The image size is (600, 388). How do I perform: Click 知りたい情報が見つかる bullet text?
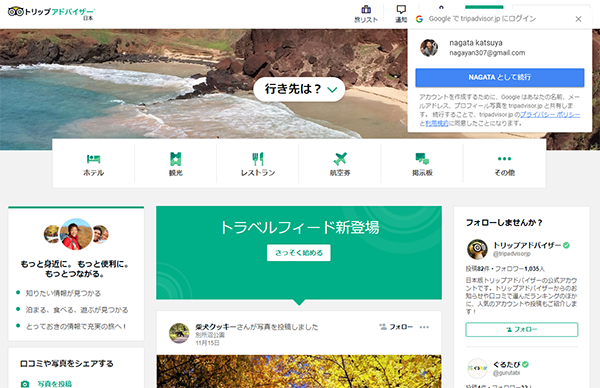pos(63,293)
